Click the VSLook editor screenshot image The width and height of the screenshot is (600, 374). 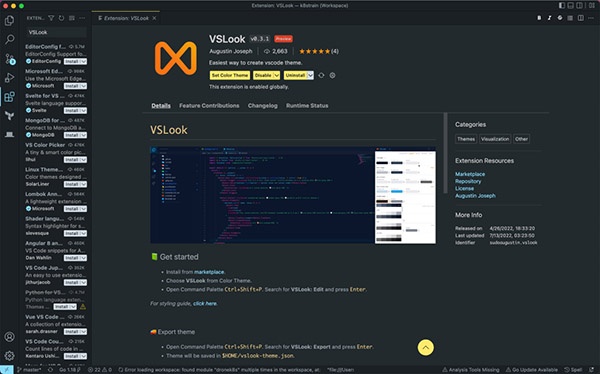click(x=293, y=195)
